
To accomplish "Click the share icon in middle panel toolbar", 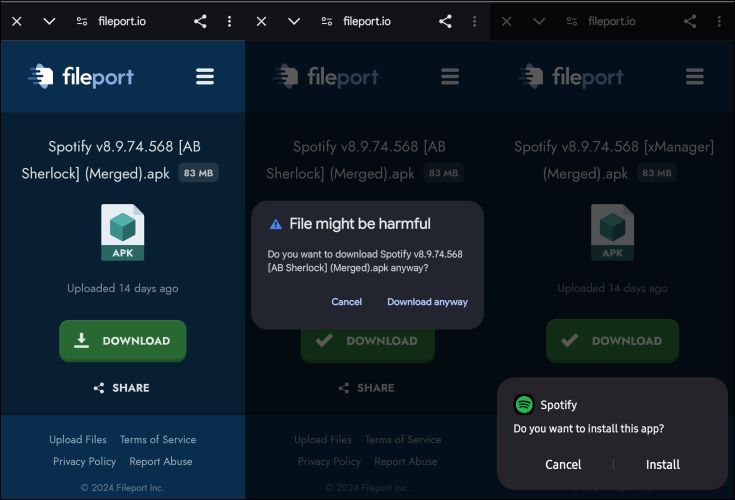I will click(445, 22).
